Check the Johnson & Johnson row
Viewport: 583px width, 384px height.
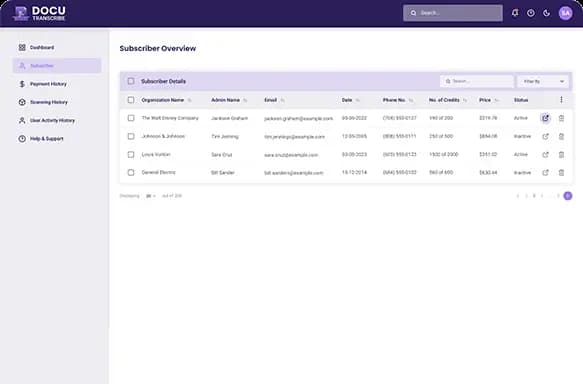131,136
